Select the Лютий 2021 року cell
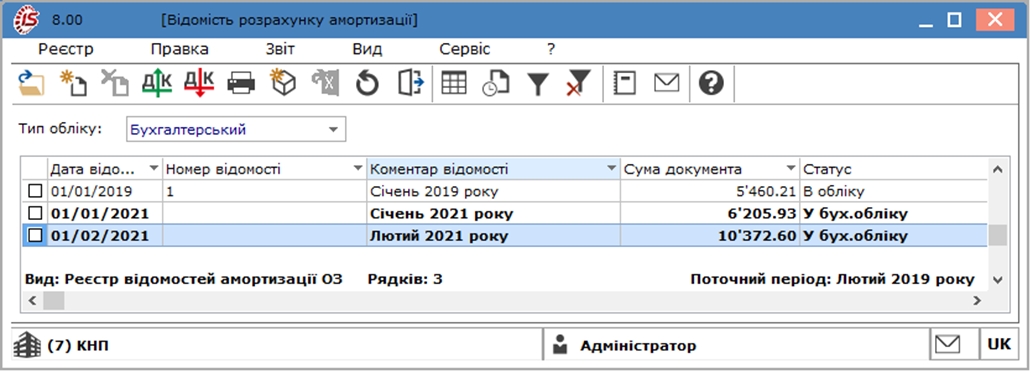The height and width of the screenshot is (374, 1033). point(493,235)
